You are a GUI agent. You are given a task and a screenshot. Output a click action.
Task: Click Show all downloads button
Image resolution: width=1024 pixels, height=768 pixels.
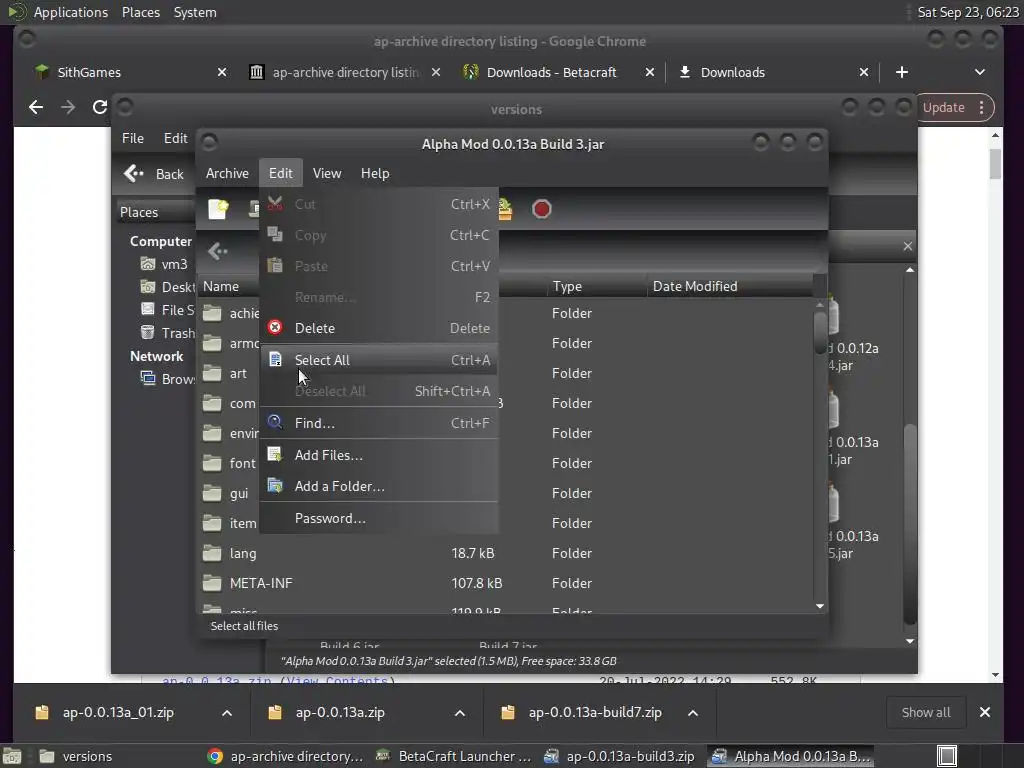(926, 712)
